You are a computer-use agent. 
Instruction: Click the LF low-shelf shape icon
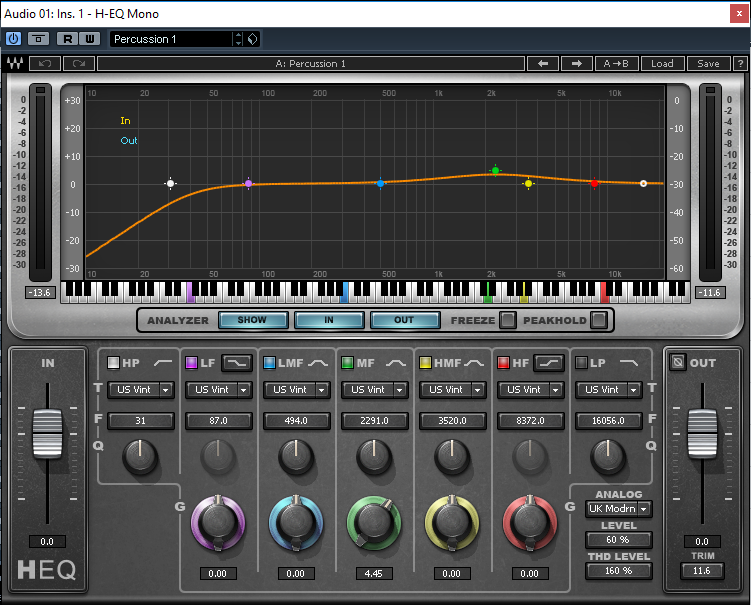click(237, 363)
